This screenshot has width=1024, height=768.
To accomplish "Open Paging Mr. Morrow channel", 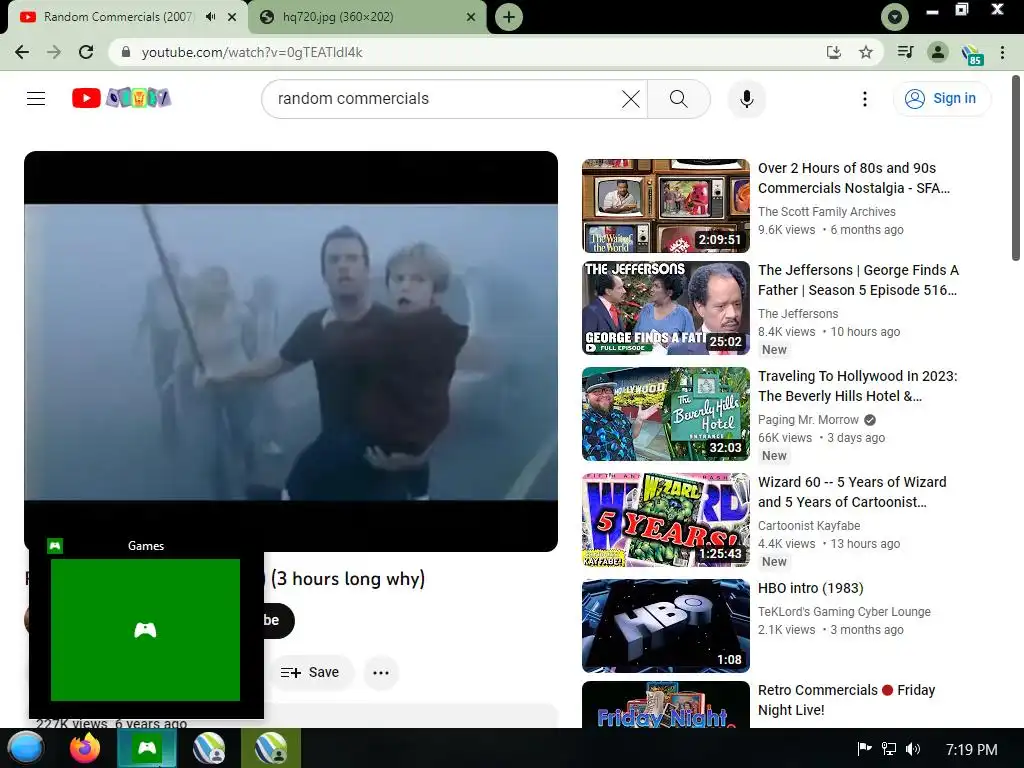I will (x=808, y=419).
